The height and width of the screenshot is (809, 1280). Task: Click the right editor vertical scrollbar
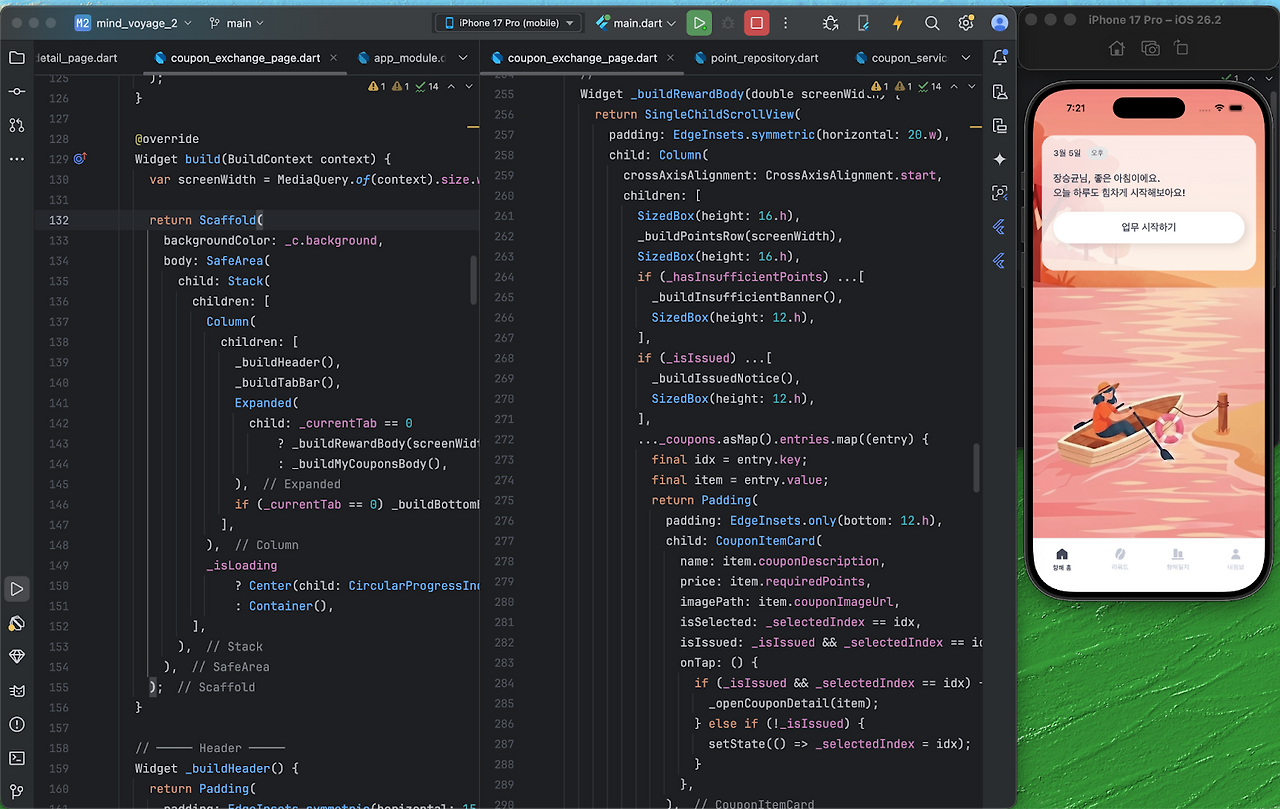977,468
